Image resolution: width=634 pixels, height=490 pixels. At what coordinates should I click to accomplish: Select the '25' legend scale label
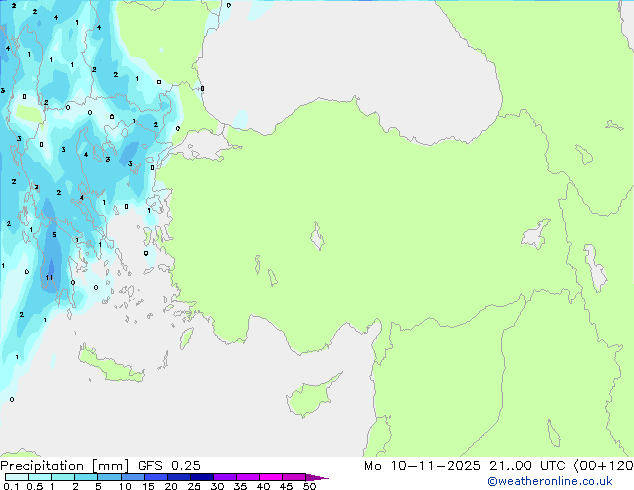coord(194,486)
